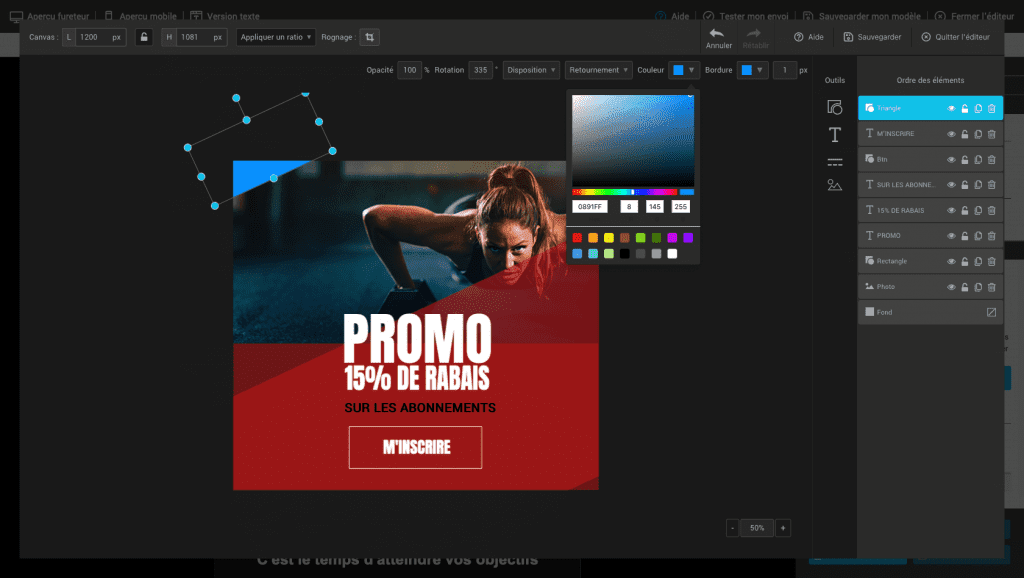The image size is (1024, 578).
Task: Delete the Triangle layer
Action: pos(991,108)
